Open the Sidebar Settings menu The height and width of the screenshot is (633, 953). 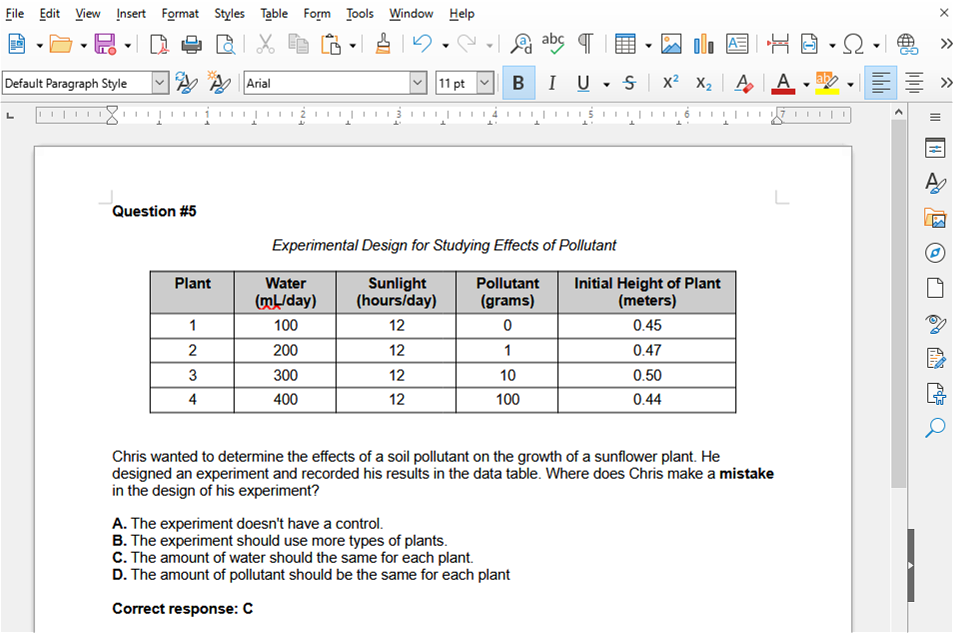[x=935, y=117]
